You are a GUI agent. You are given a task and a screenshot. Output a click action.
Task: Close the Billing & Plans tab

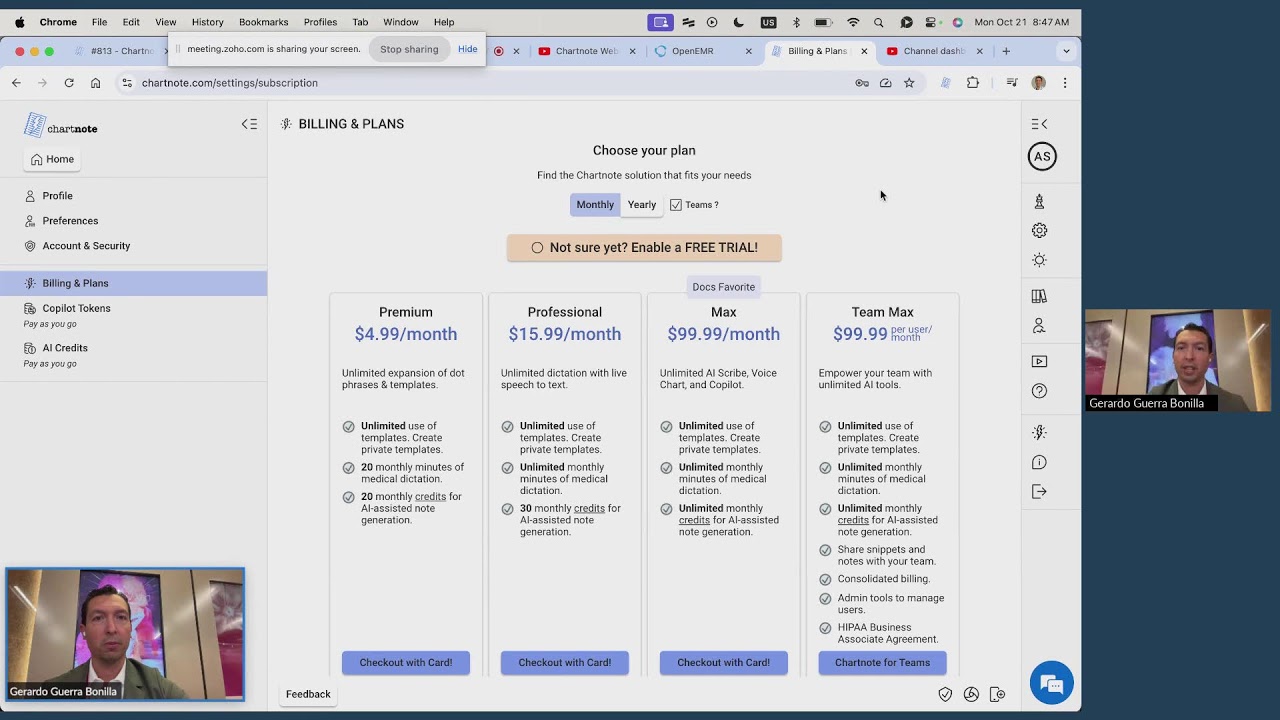point(864,51)
